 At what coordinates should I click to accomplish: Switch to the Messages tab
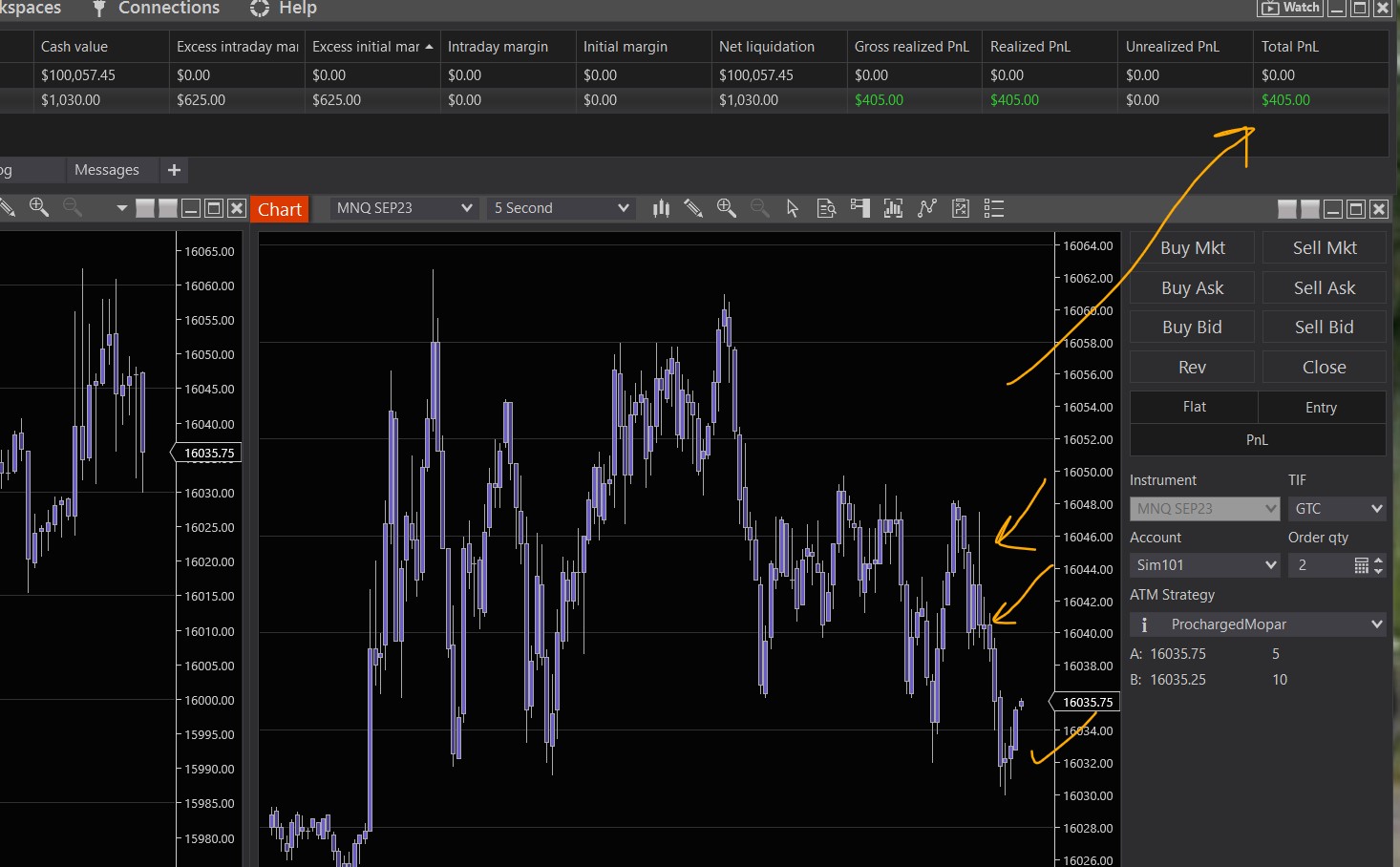point(107,170)
